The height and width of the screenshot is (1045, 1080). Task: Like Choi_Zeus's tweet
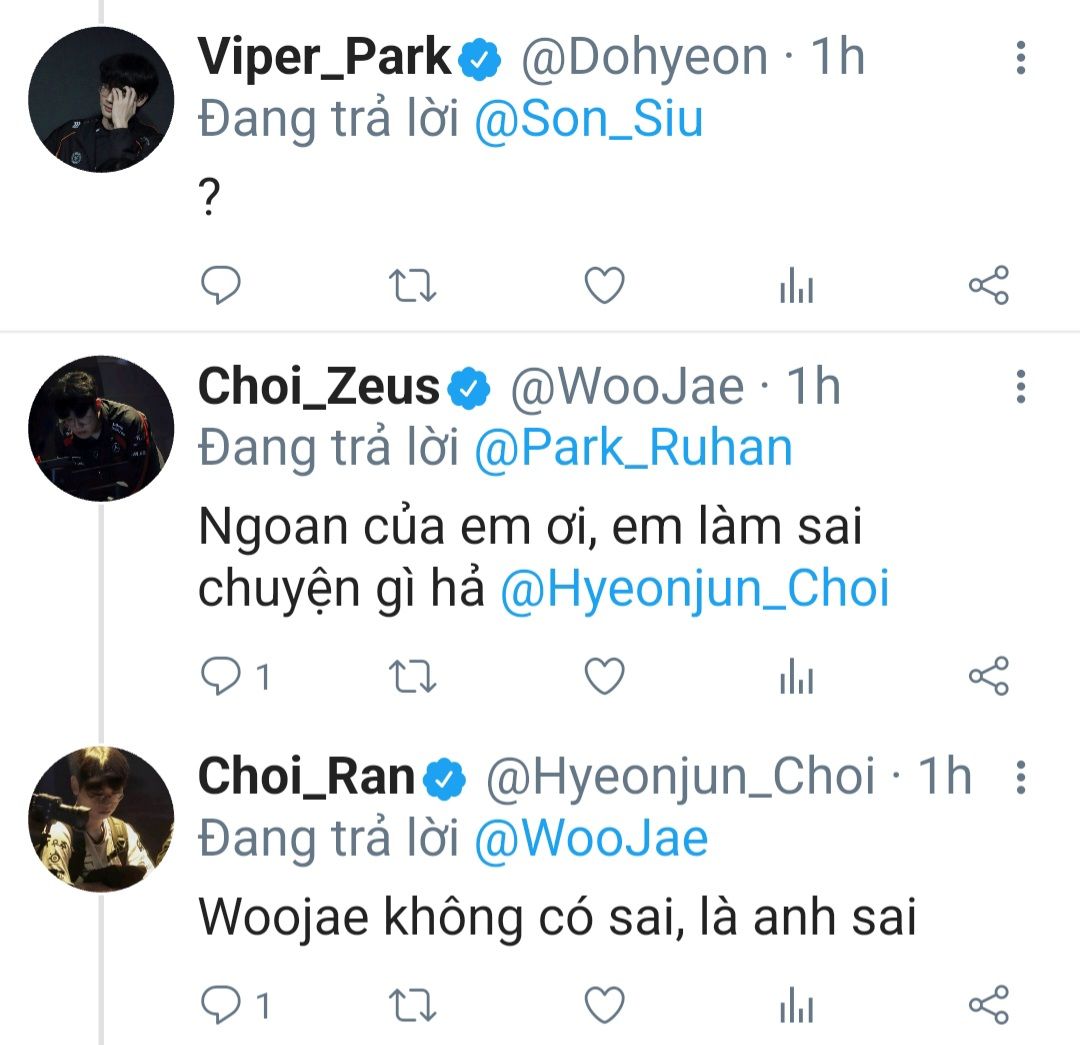point(604,678)
